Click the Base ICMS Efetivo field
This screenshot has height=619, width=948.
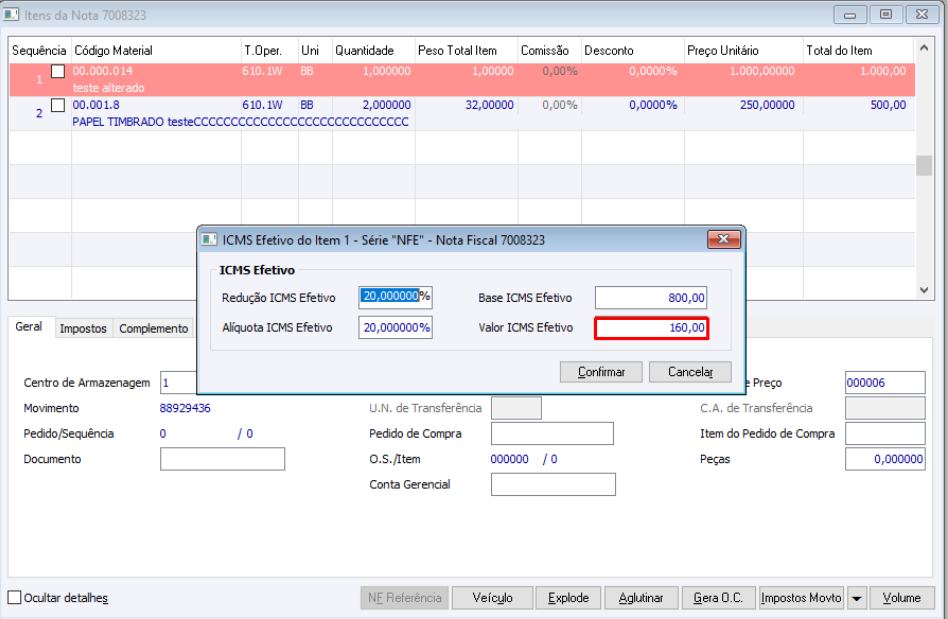click(651, 297)
